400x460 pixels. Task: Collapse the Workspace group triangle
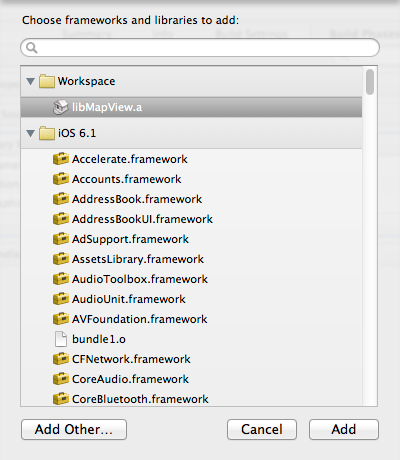pos(31,81)
